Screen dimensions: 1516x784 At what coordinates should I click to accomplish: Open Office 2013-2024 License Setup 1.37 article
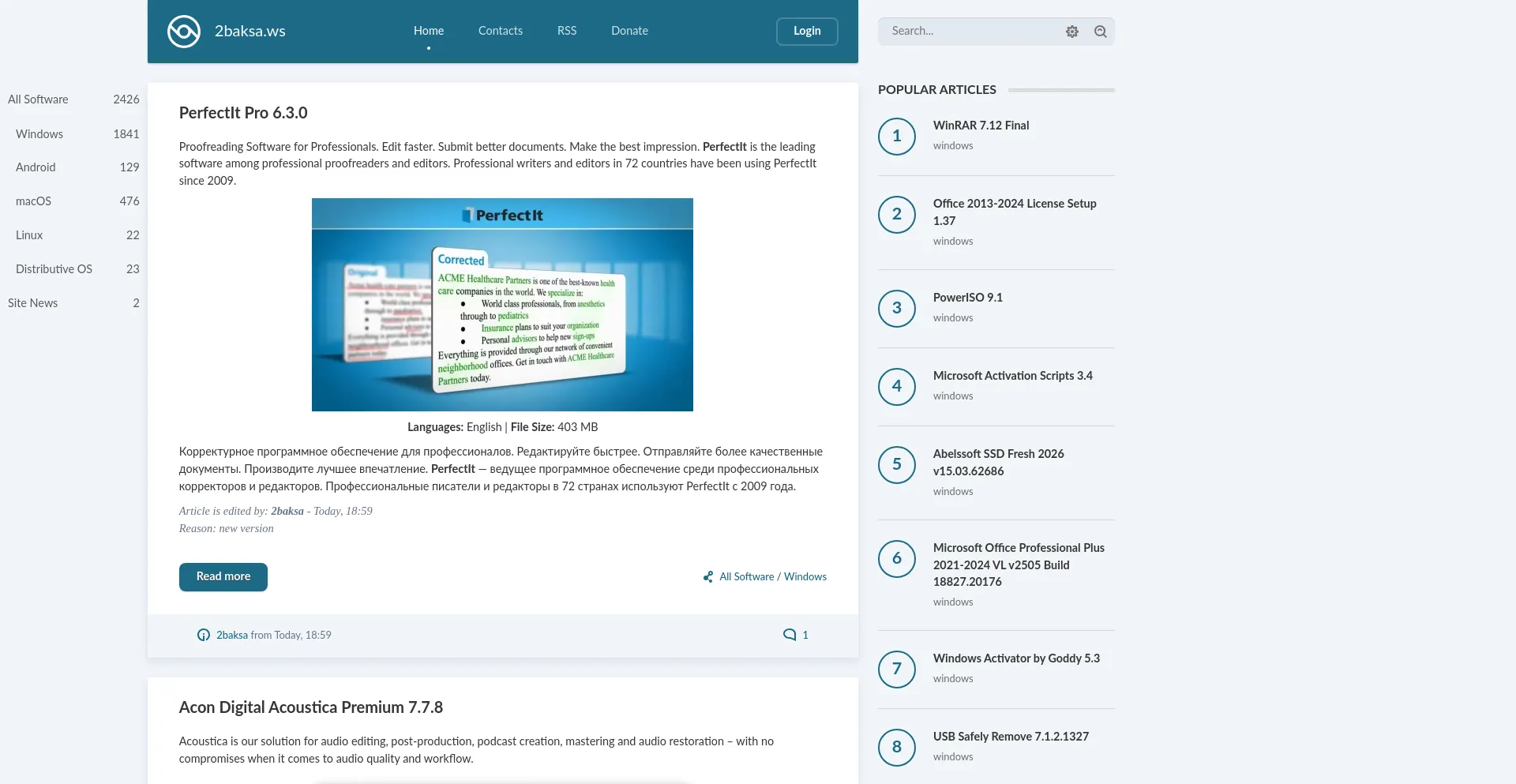coord(1015,212)
